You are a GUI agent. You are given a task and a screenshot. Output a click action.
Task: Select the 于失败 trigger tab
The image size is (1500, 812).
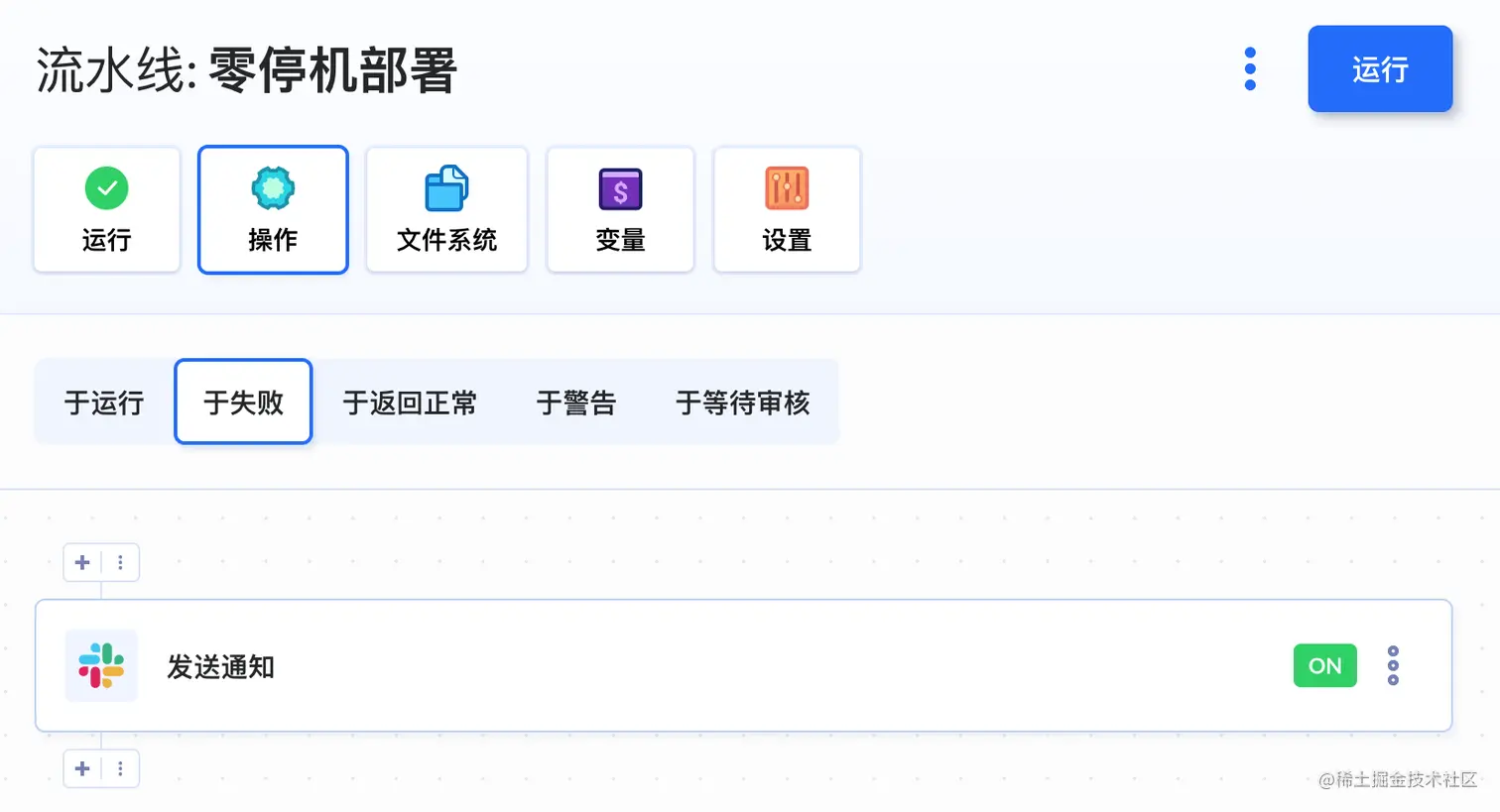click(243, 402)
